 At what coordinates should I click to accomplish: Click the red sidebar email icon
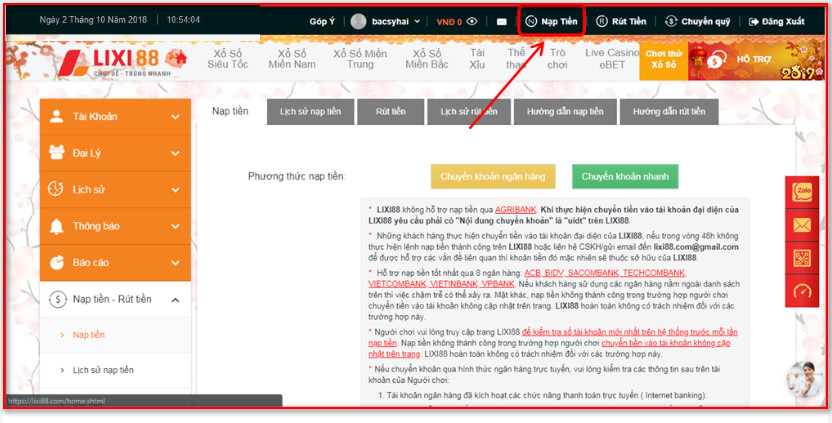(x=802, y=225)
